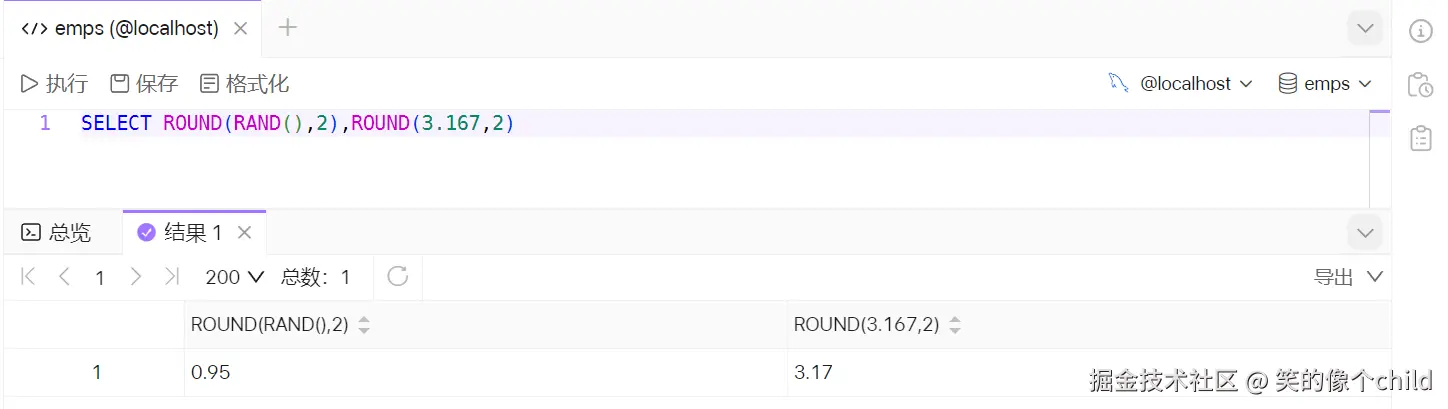Click the Save (保存) disk icon
Viewport: 1448px width, 409px height.
(x=120, y=84)
